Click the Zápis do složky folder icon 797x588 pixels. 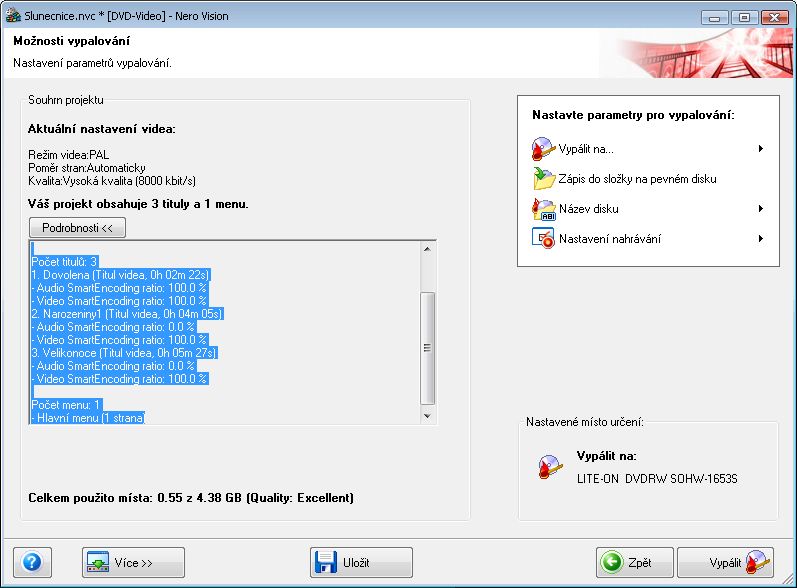pyautogui.click(x=543, y=179)
